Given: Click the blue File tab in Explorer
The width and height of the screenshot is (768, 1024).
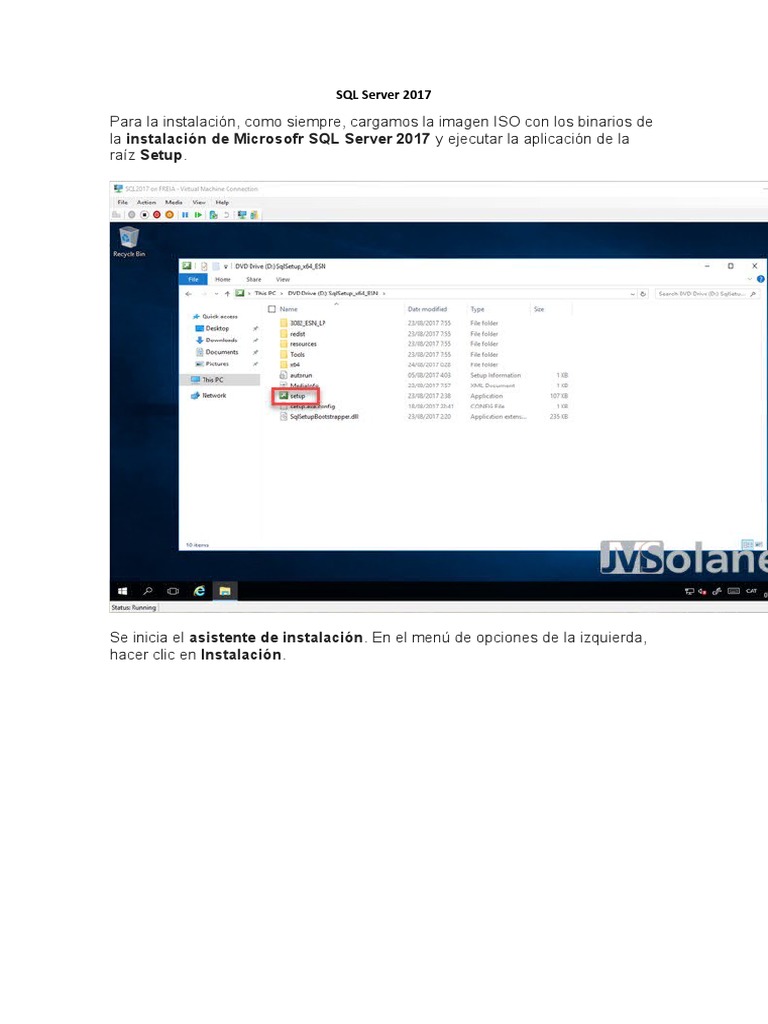Looking at the screenshot, I should pos(193,280).
